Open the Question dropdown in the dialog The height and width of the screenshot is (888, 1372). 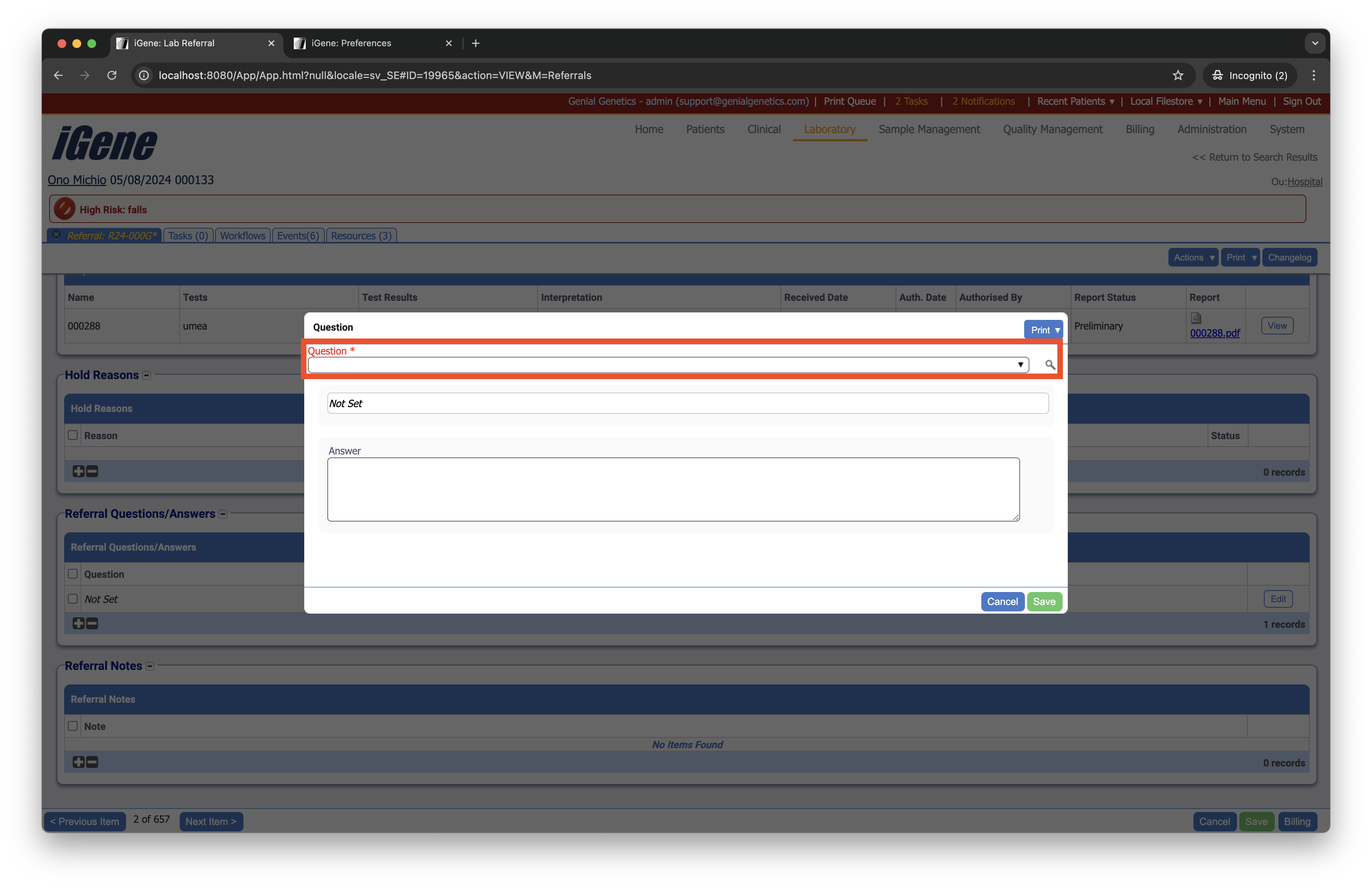pyautogui.click(x=668, y=365)
